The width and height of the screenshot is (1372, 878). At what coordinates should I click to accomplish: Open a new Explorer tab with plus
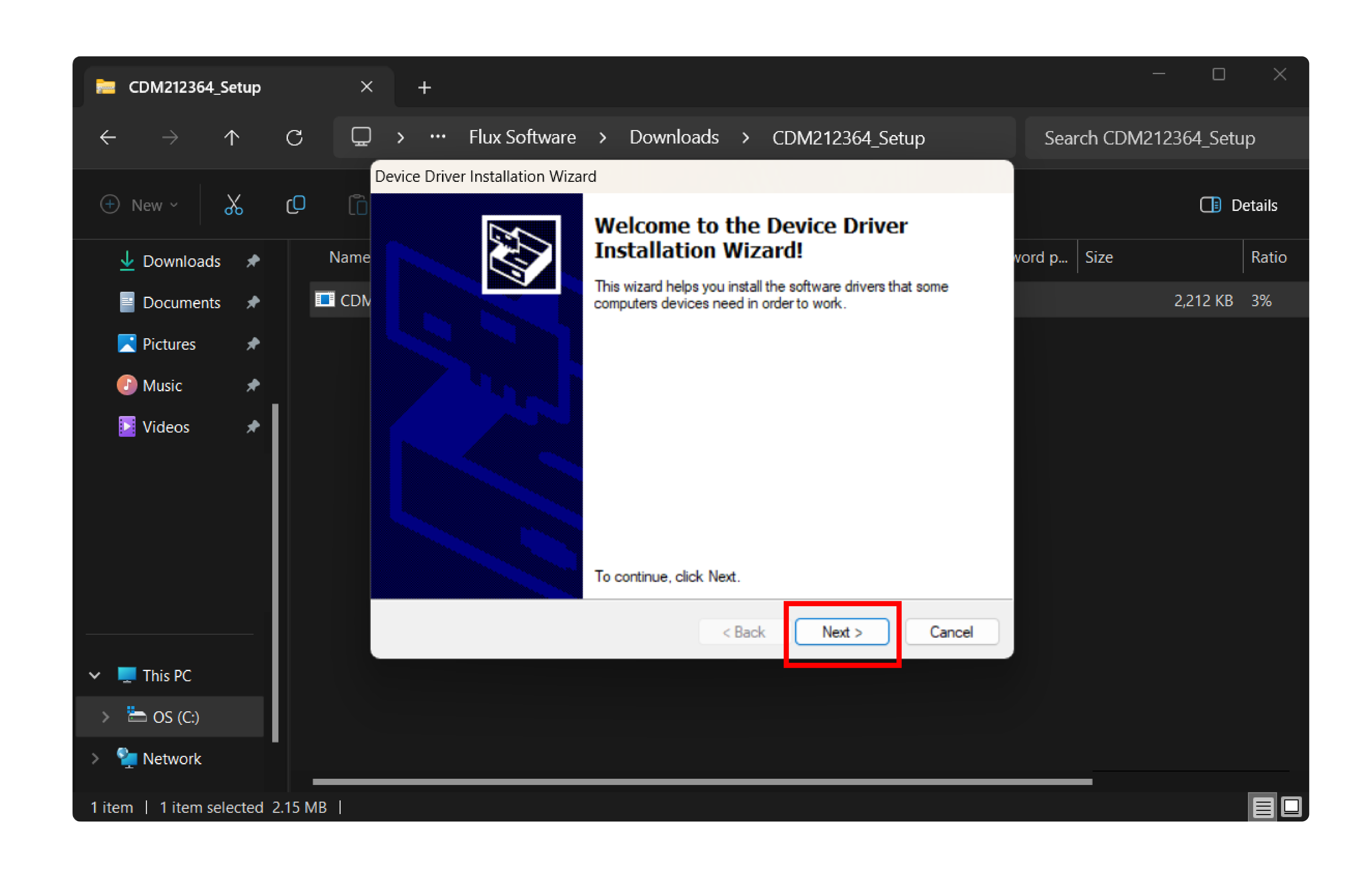(424, 87)
